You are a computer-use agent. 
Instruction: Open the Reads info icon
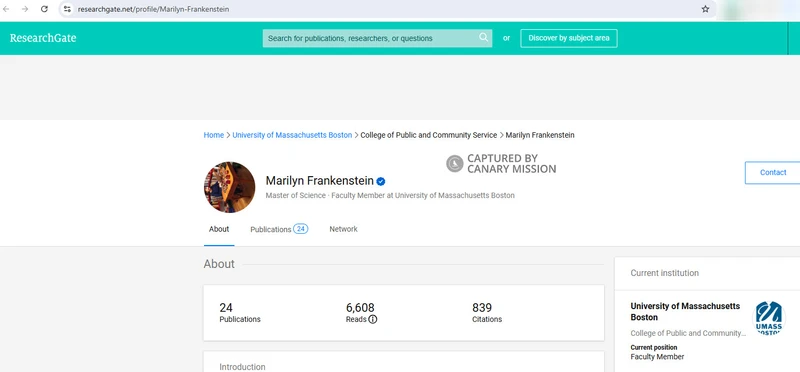click(x=373, y=319)
